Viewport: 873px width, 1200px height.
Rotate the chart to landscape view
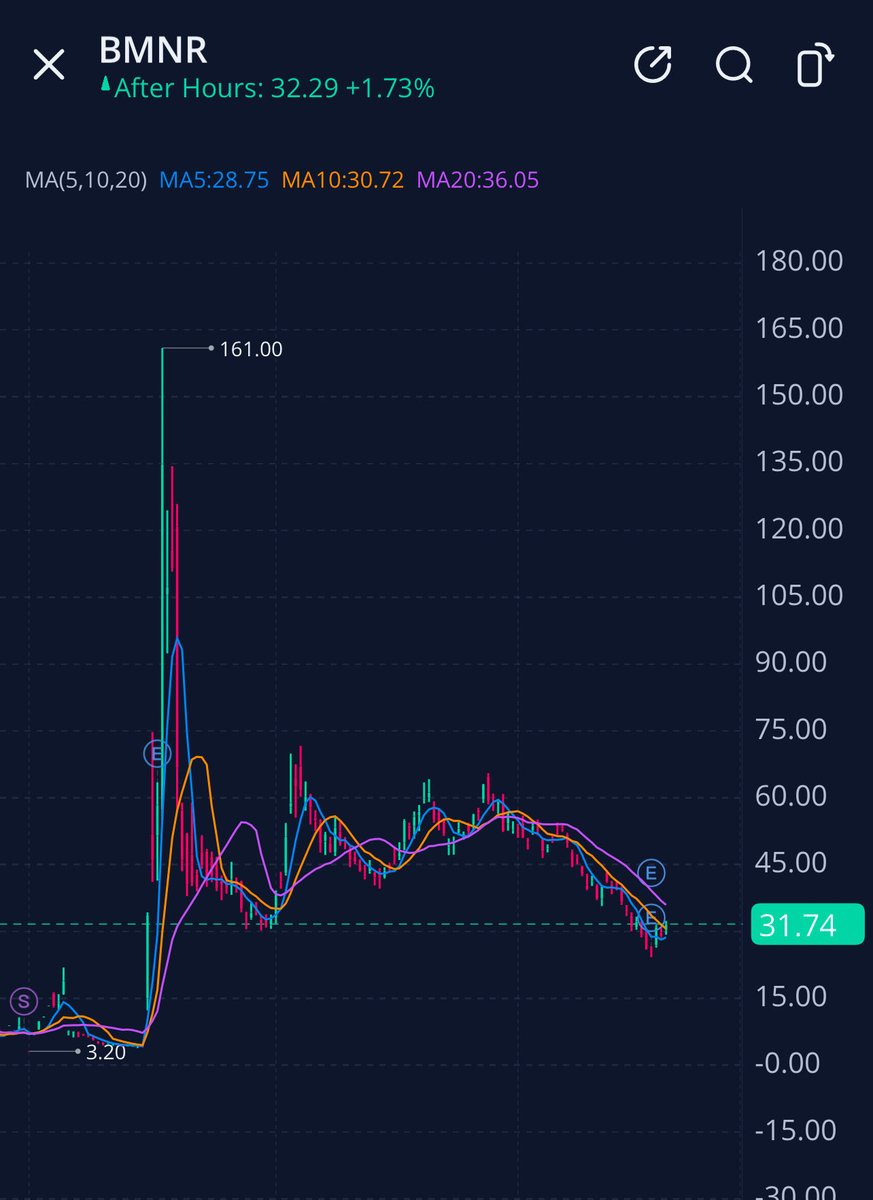(811, 66)
